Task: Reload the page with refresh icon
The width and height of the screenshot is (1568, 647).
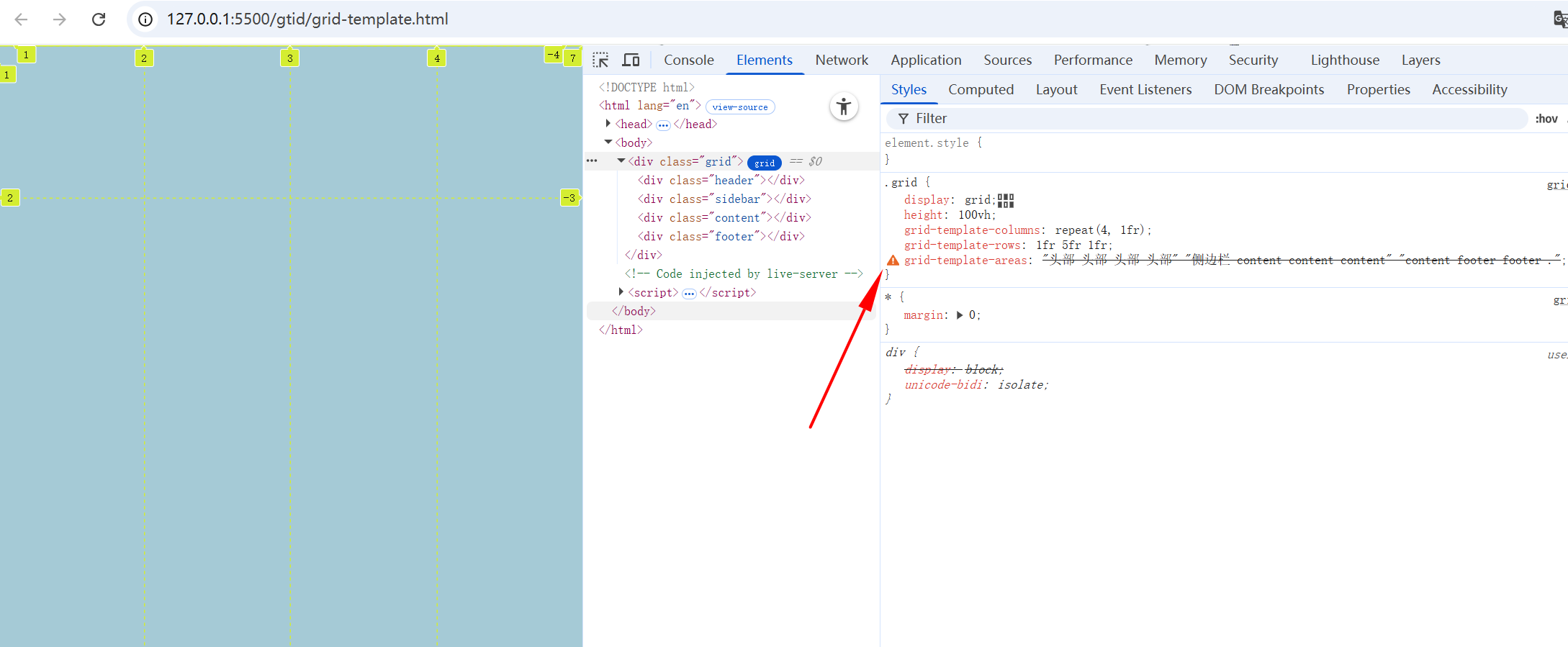Action: 99,19
